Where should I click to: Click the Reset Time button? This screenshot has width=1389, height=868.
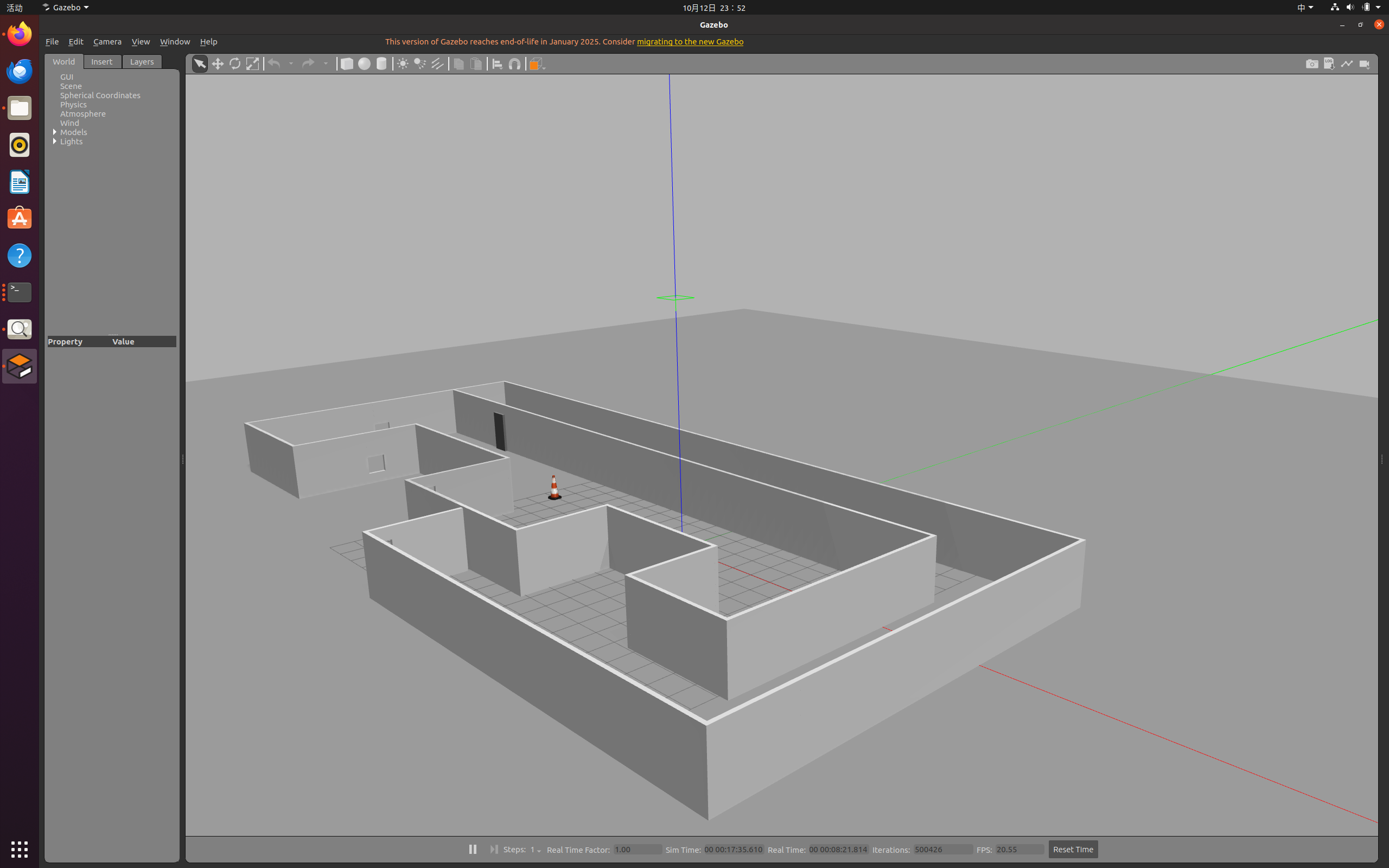(1073, 849)
